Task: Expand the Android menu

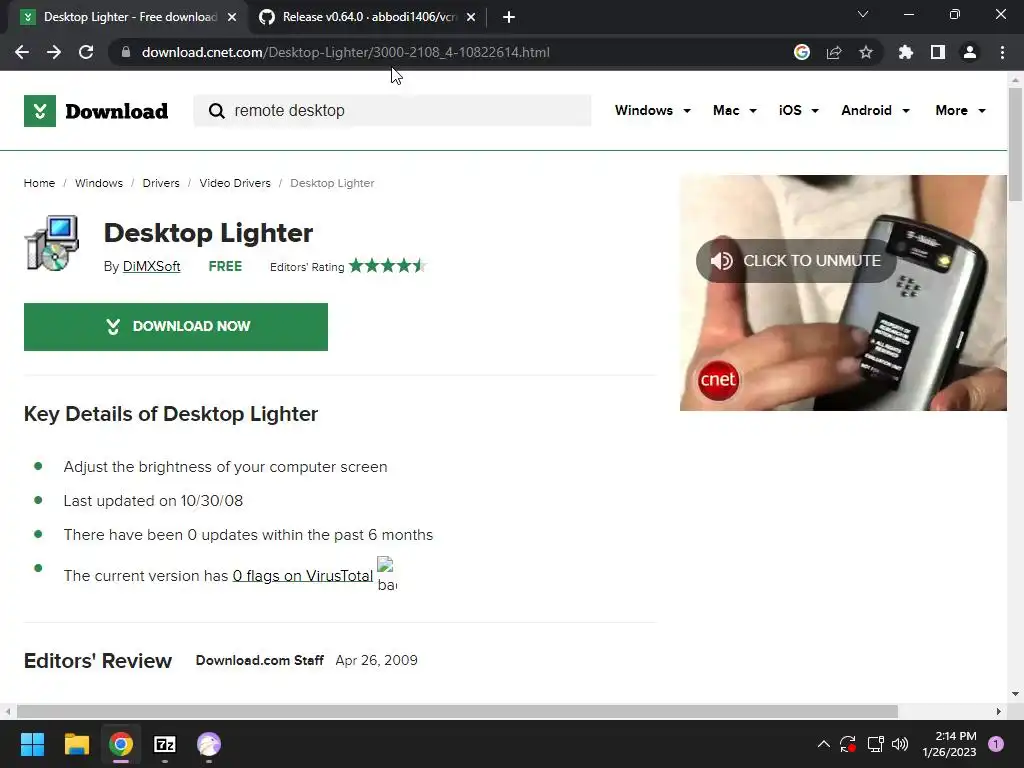Action: (x=875, y=110)
